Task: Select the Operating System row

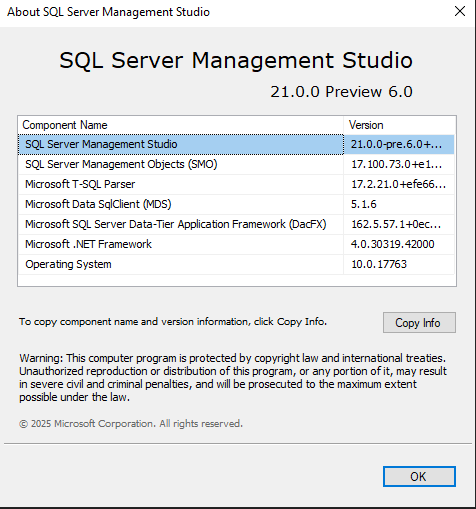Action: (x=236, y=264)
